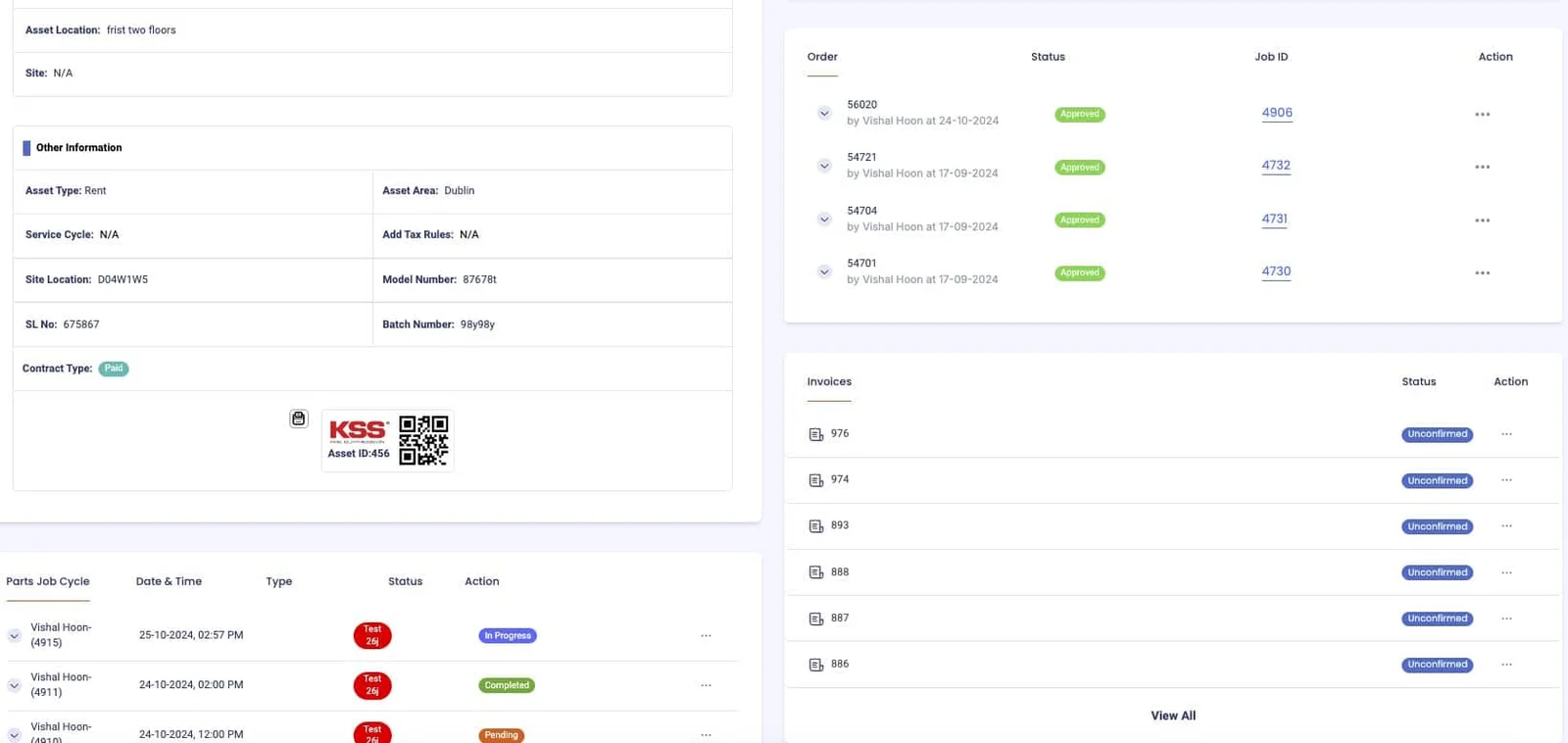
Task: Click the document icon for invoice 893
Action: [x=815, y=526]
